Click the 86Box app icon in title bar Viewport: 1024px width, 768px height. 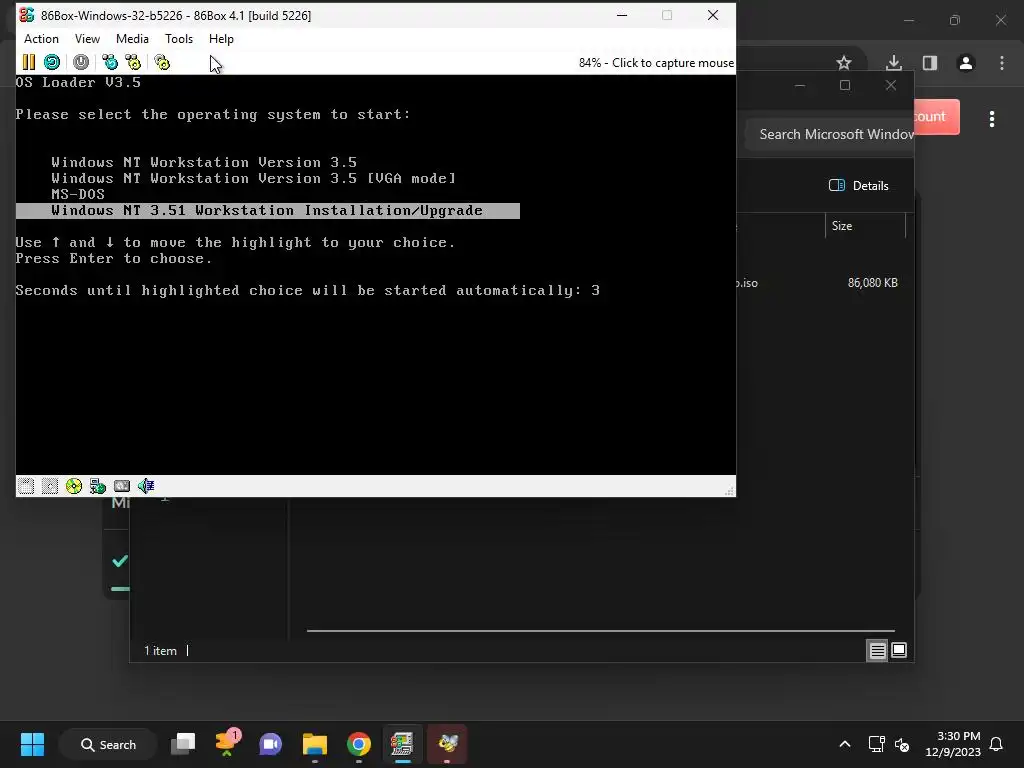pos(27,15)
